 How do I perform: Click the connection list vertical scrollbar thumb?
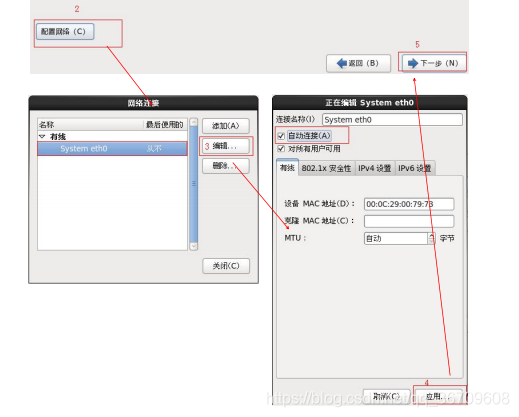pos(194,184)
